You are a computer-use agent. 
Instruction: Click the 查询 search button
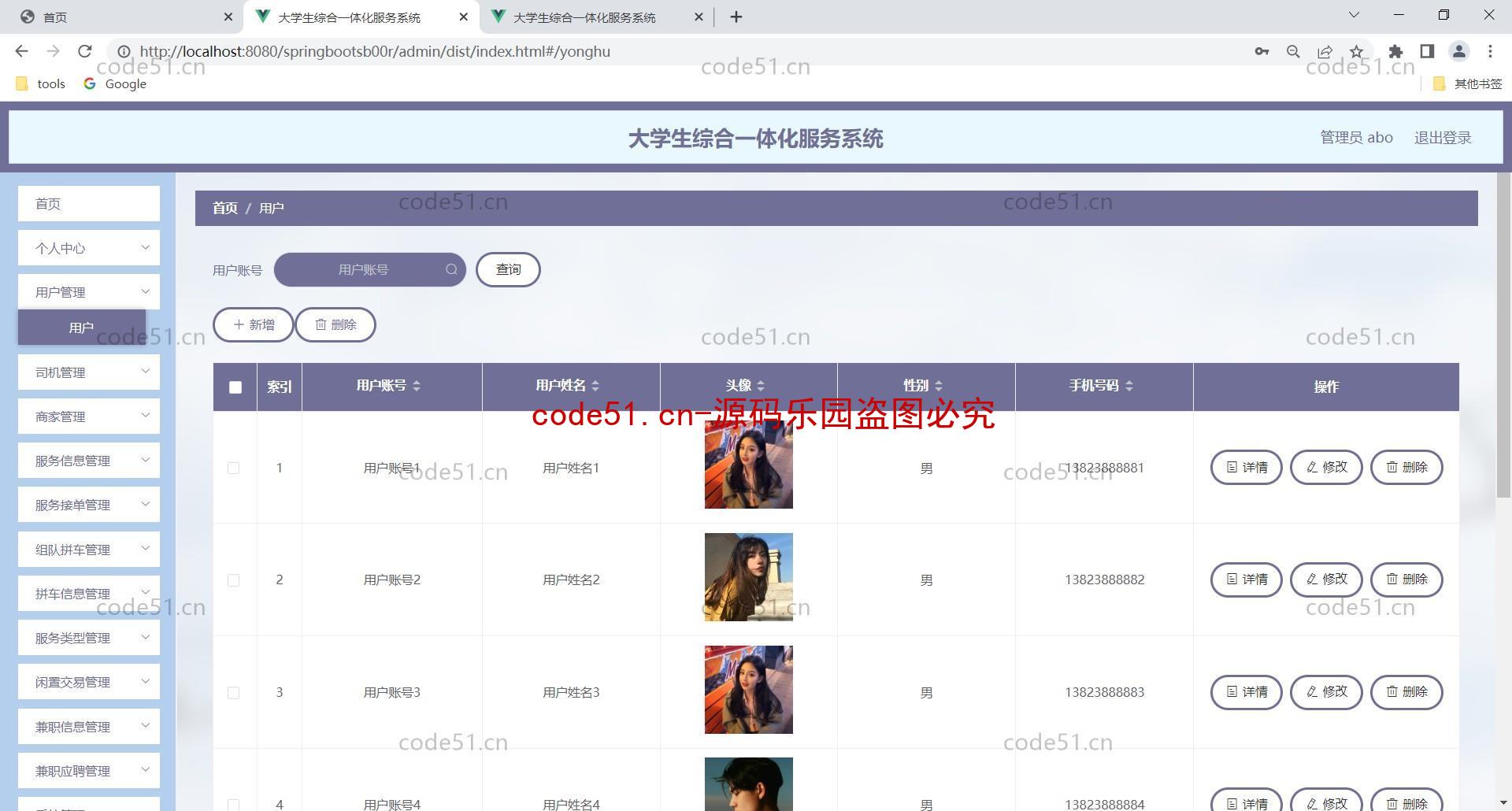coord(508,269)
